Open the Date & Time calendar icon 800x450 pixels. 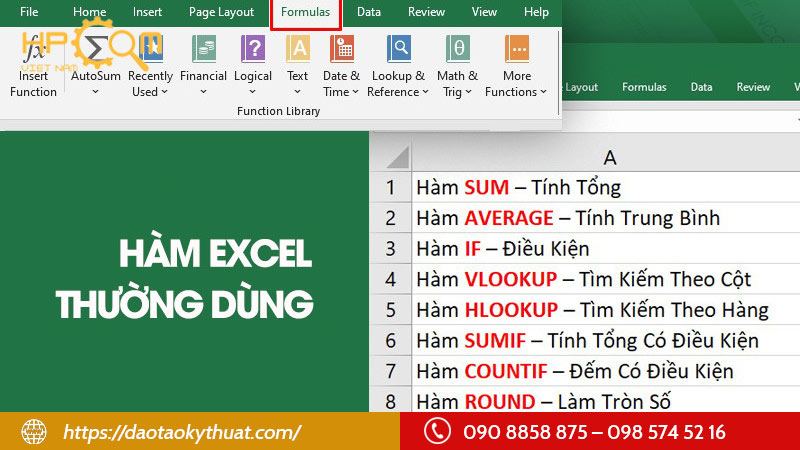tap(342, 49)
